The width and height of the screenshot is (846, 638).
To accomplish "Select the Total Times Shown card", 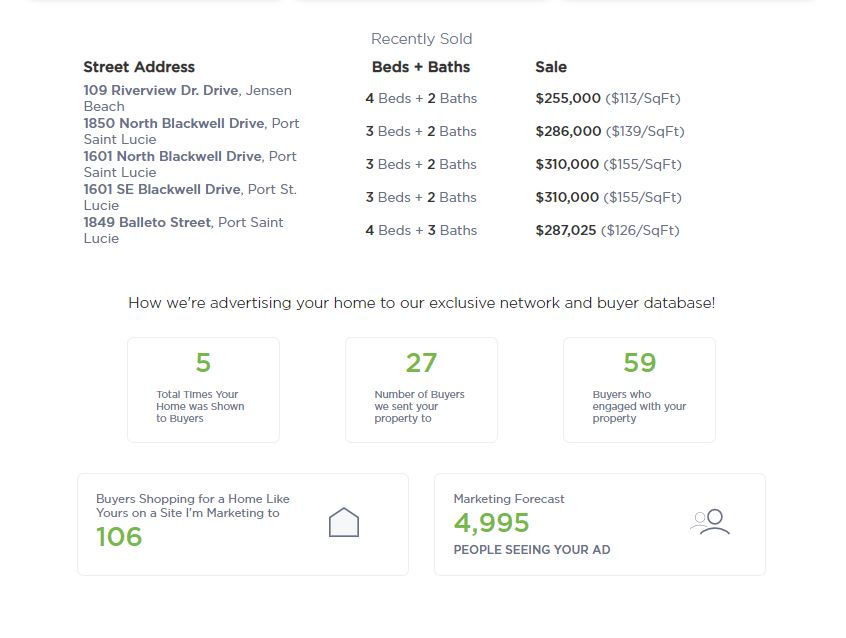I will 203,390.
